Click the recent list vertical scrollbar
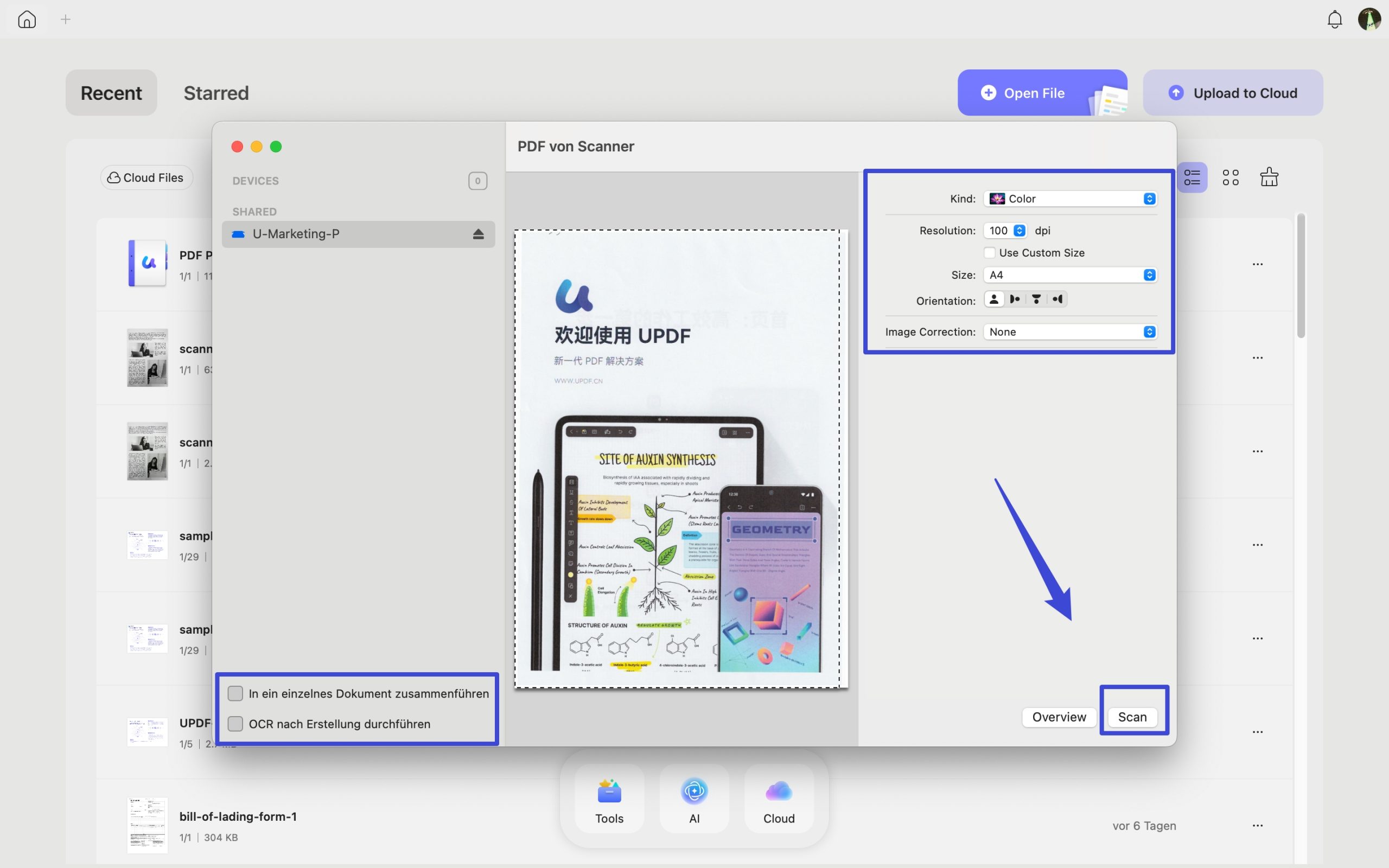This screenshot has width=1389, height=868. click(x=1301, y=276)
